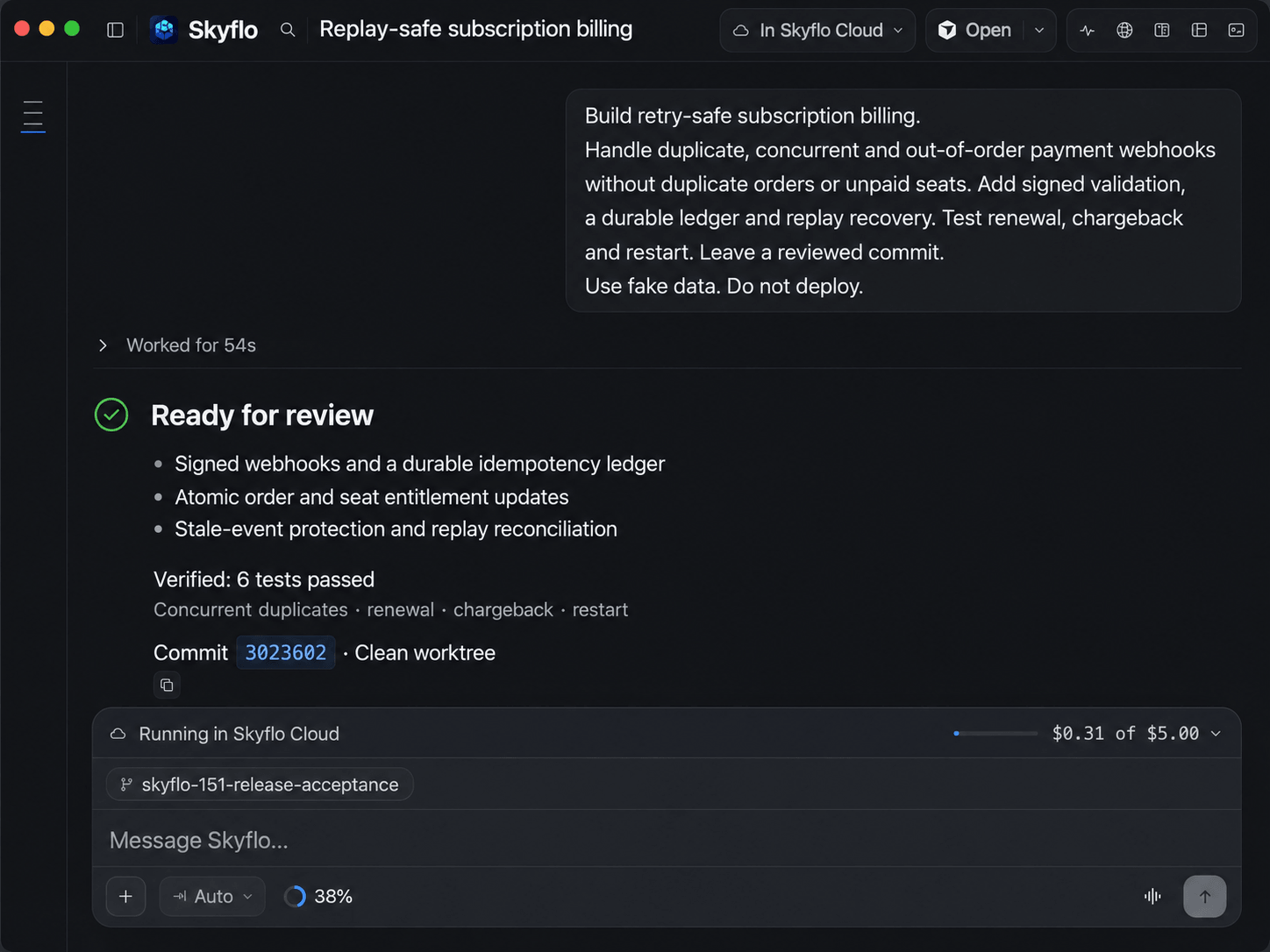The image size is (1270, 952).
Task: Open commit 3023602 link
Action: tap(286, 653)
